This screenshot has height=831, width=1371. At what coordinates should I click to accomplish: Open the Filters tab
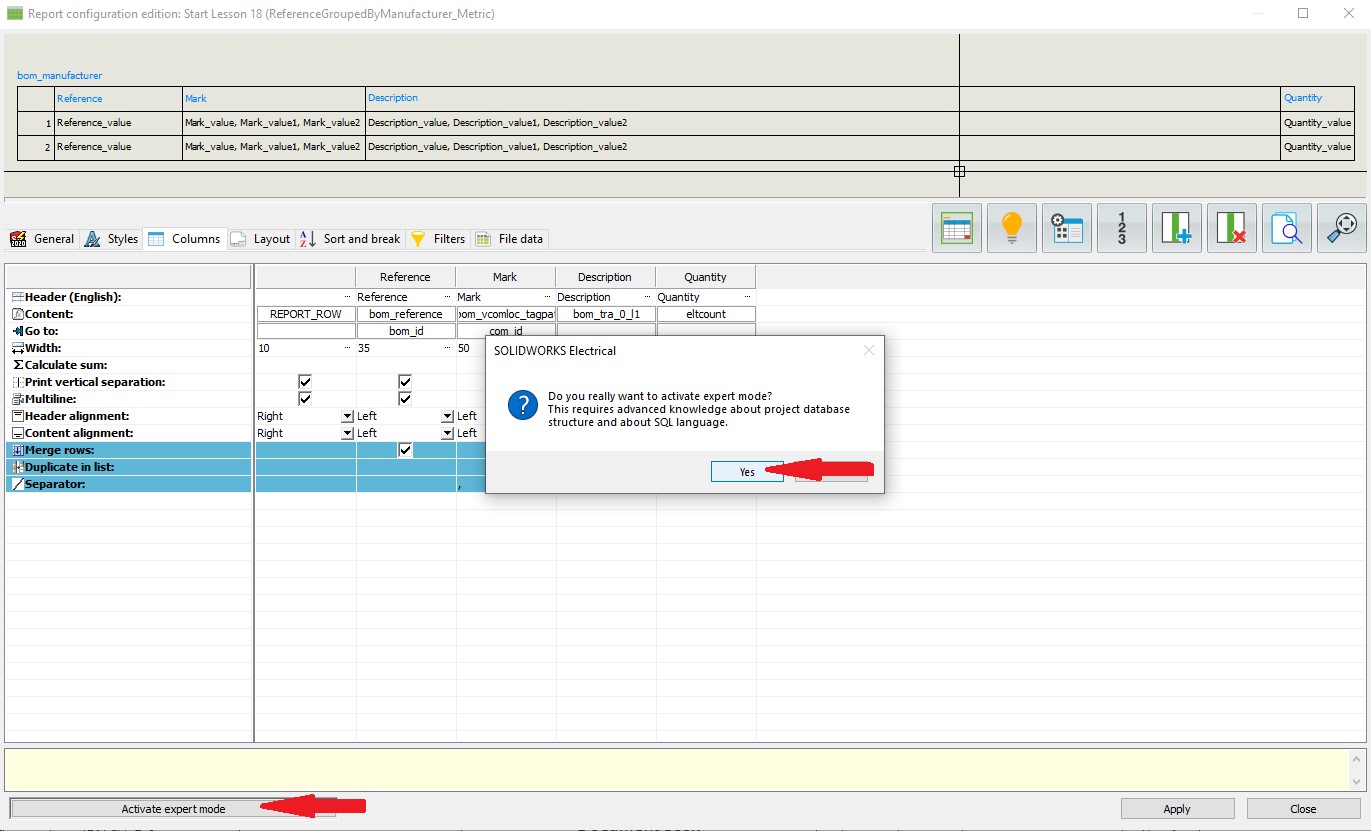[x=439, y=239]
